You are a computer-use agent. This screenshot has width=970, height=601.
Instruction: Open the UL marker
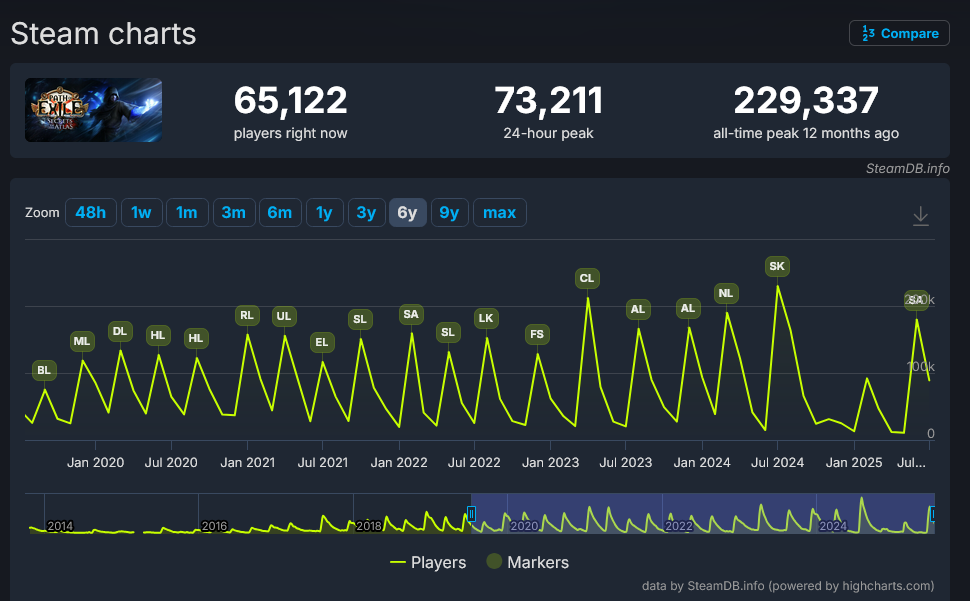tap(284, 317)
